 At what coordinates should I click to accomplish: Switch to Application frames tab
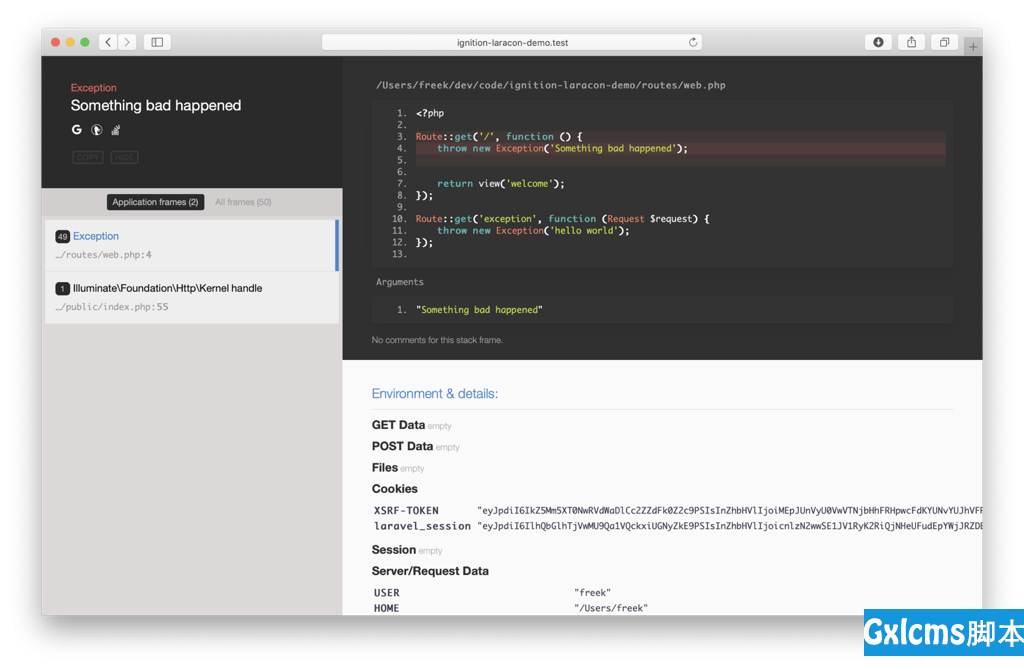155,202
